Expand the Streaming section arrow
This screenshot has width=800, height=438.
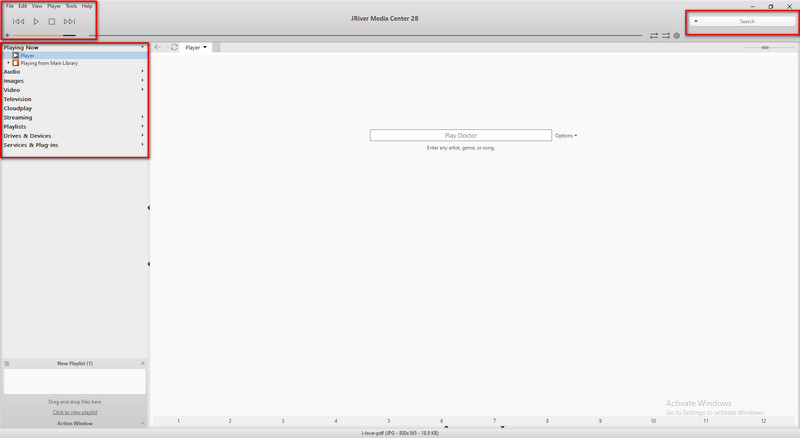tap(142, 117)
